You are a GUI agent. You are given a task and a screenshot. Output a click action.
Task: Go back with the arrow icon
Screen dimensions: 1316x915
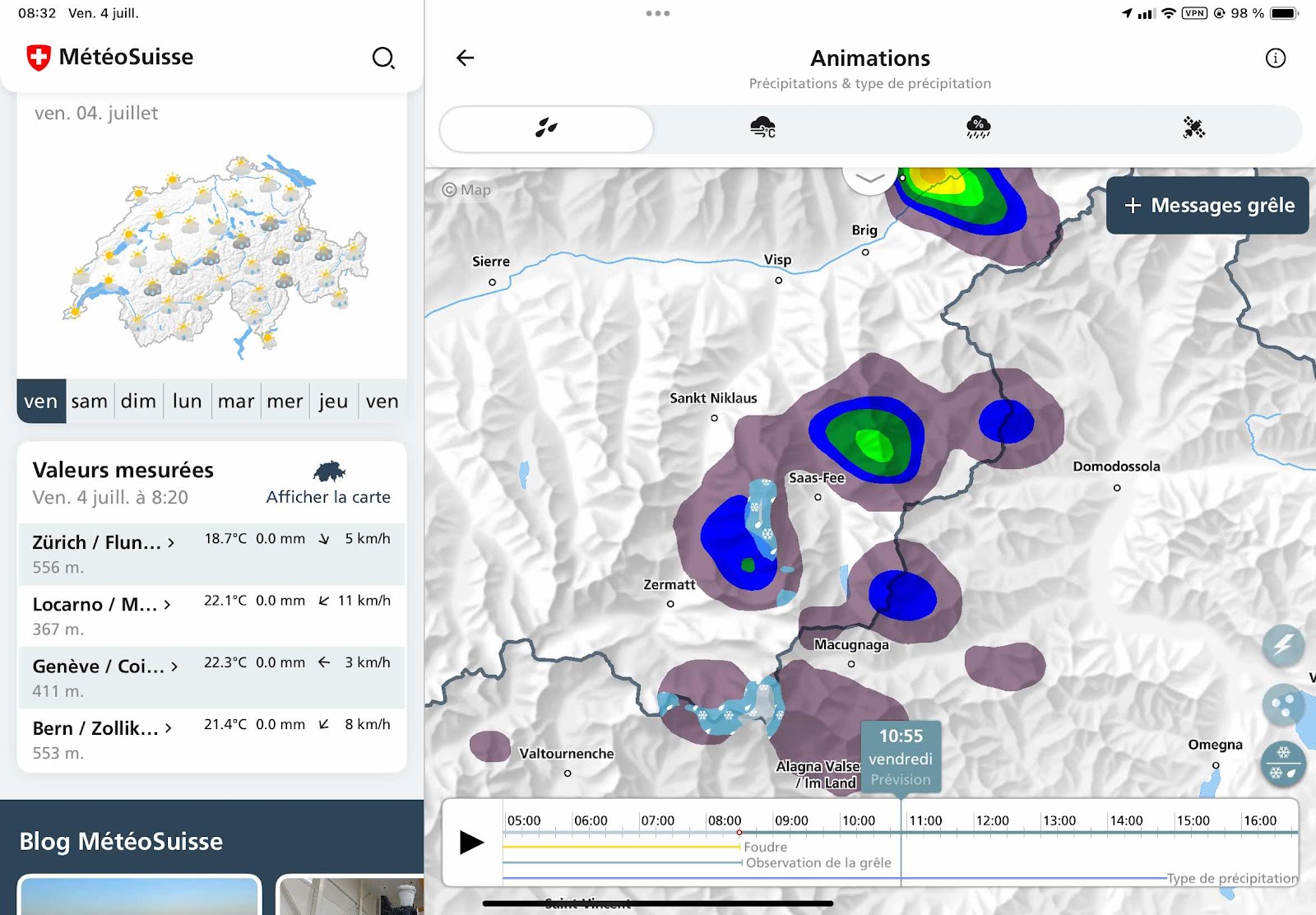[466, 58]
